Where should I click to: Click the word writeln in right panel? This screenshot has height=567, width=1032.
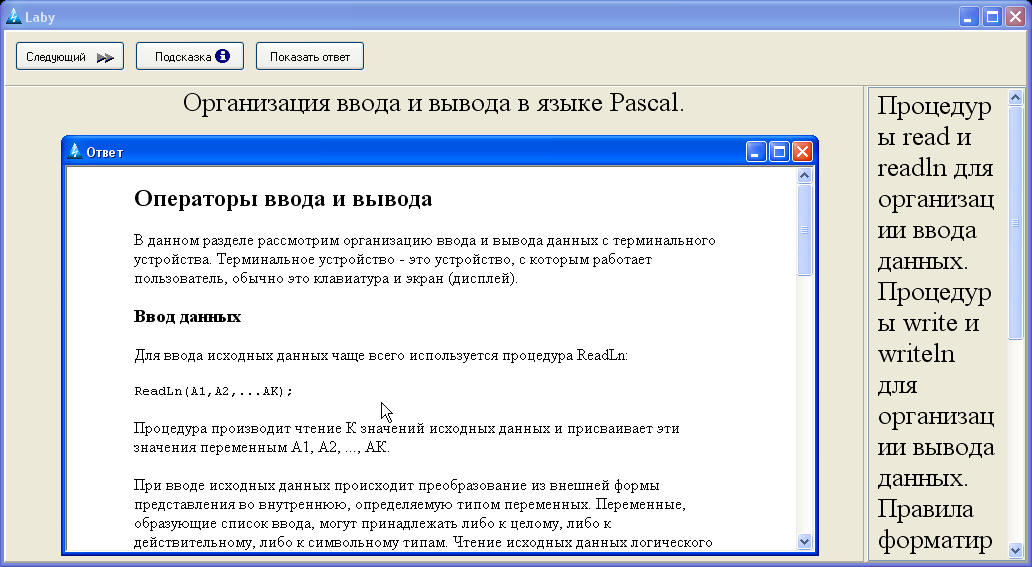click(916, 354)
